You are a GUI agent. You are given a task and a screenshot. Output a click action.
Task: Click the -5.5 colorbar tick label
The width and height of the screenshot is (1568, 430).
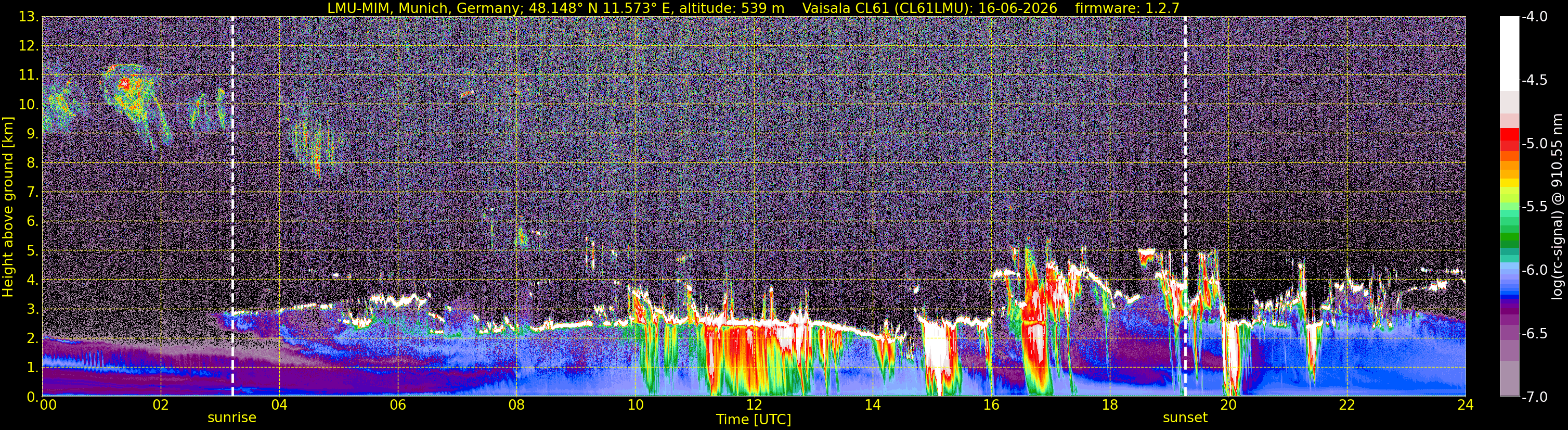click(x=1535, y=207)
